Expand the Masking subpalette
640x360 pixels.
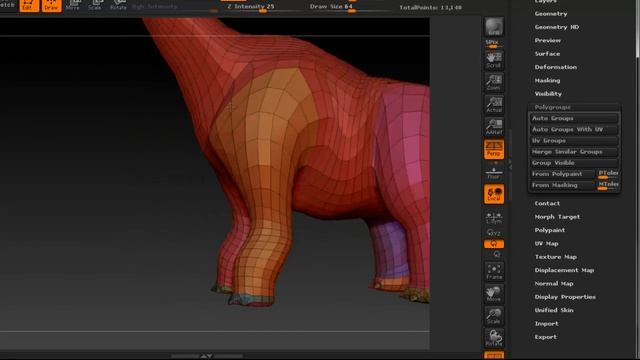547,80
